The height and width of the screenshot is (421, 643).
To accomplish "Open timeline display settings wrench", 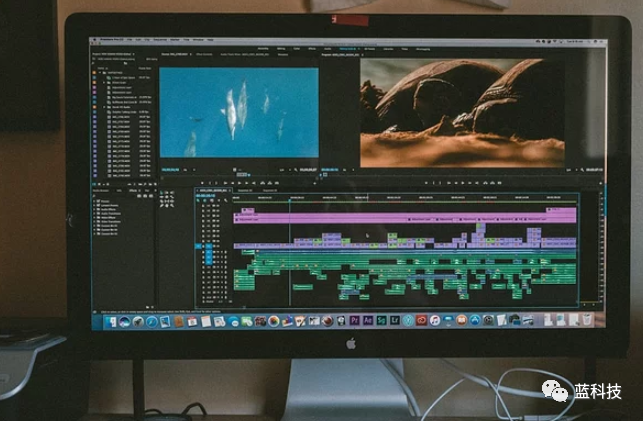I will click(226, 200).
